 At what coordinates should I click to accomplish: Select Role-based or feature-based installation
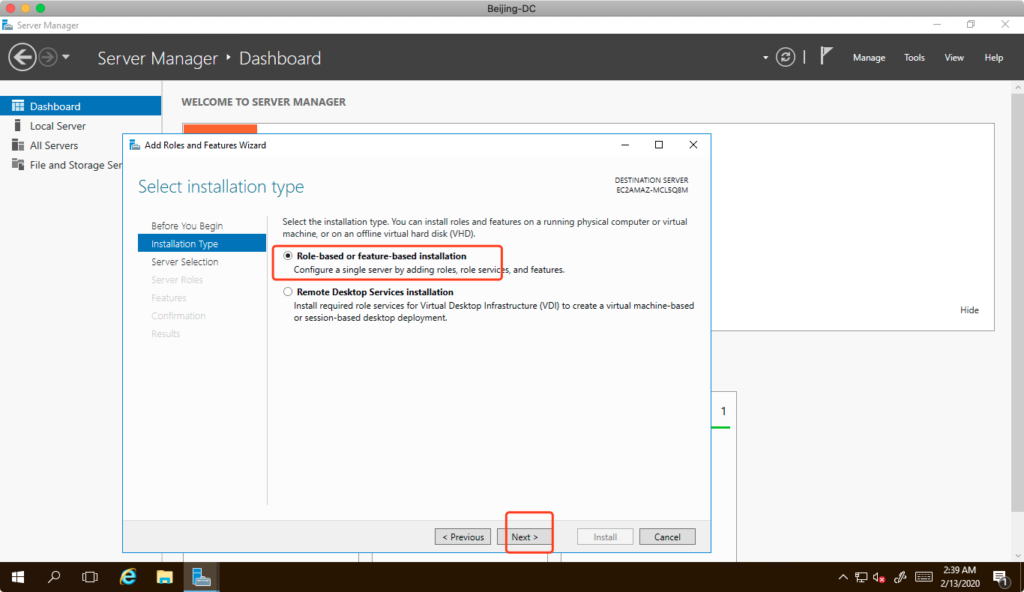[x=288, y=256]
